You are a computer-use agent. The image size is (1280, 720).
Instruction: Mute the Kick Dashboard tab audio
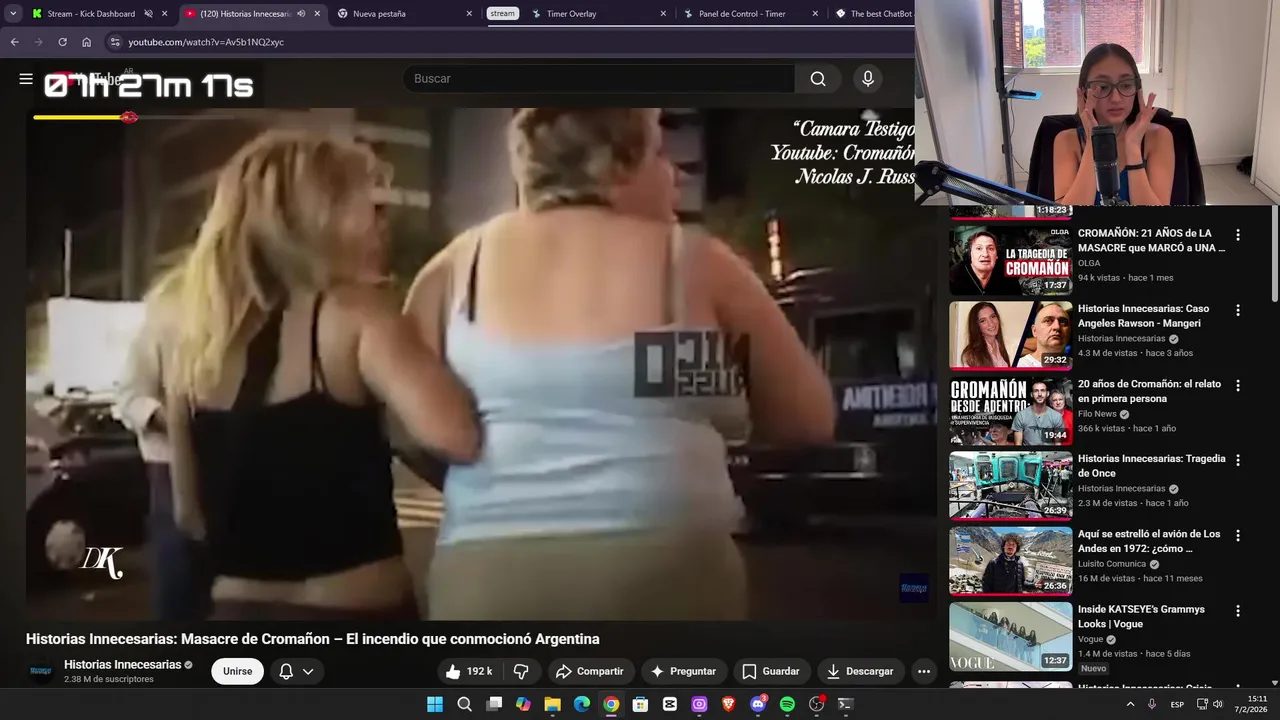point(148,14)
